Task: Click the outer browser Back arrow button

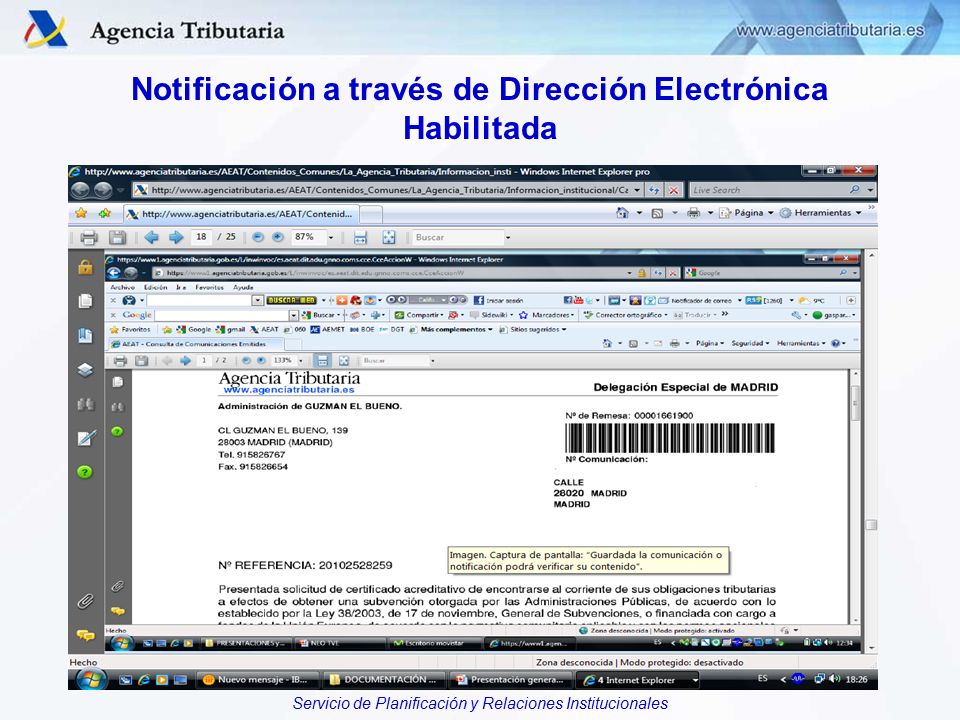Action: 80,190
